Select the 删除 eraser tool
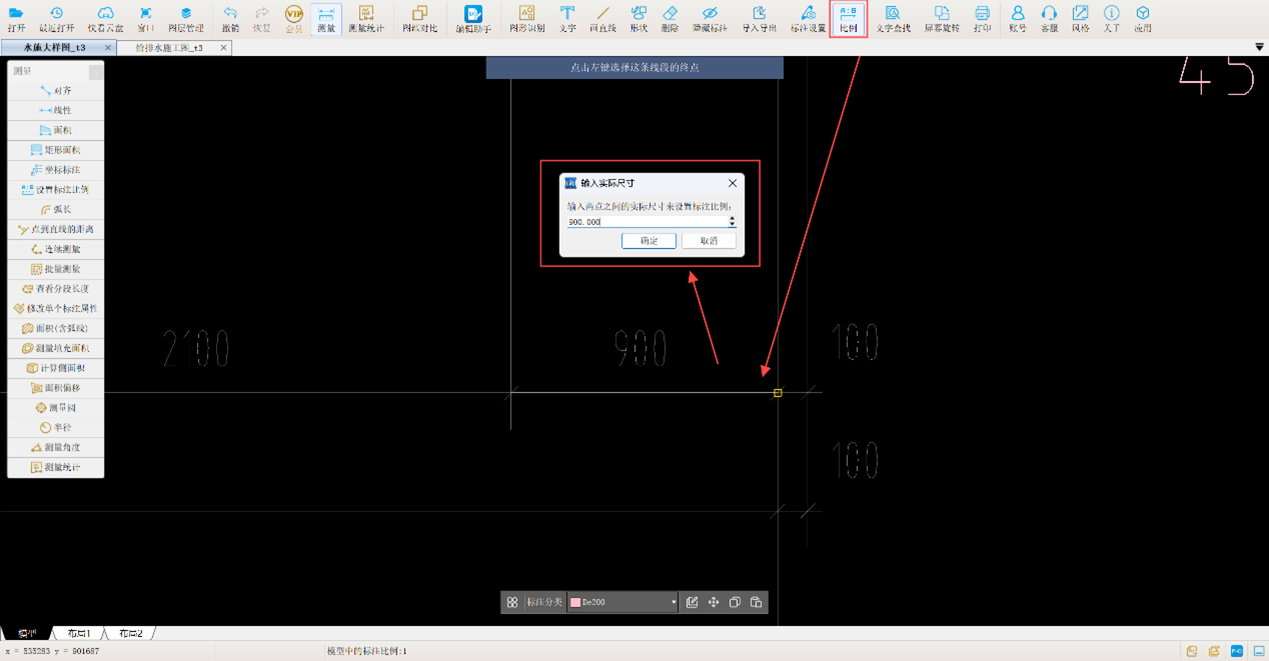 [669, 18]
